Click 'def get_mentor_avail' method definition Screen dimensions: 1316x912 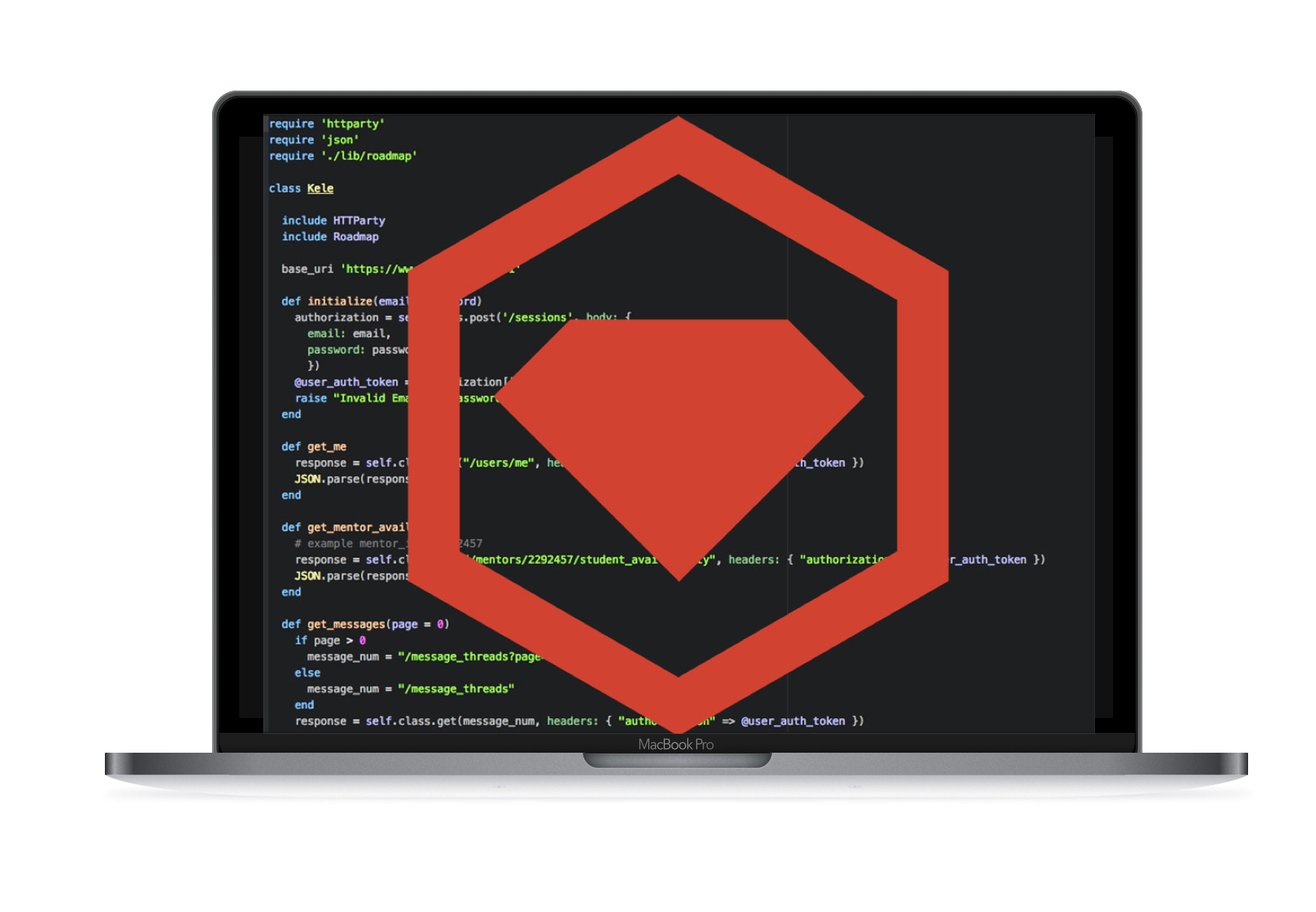click(x=345, y=528)
